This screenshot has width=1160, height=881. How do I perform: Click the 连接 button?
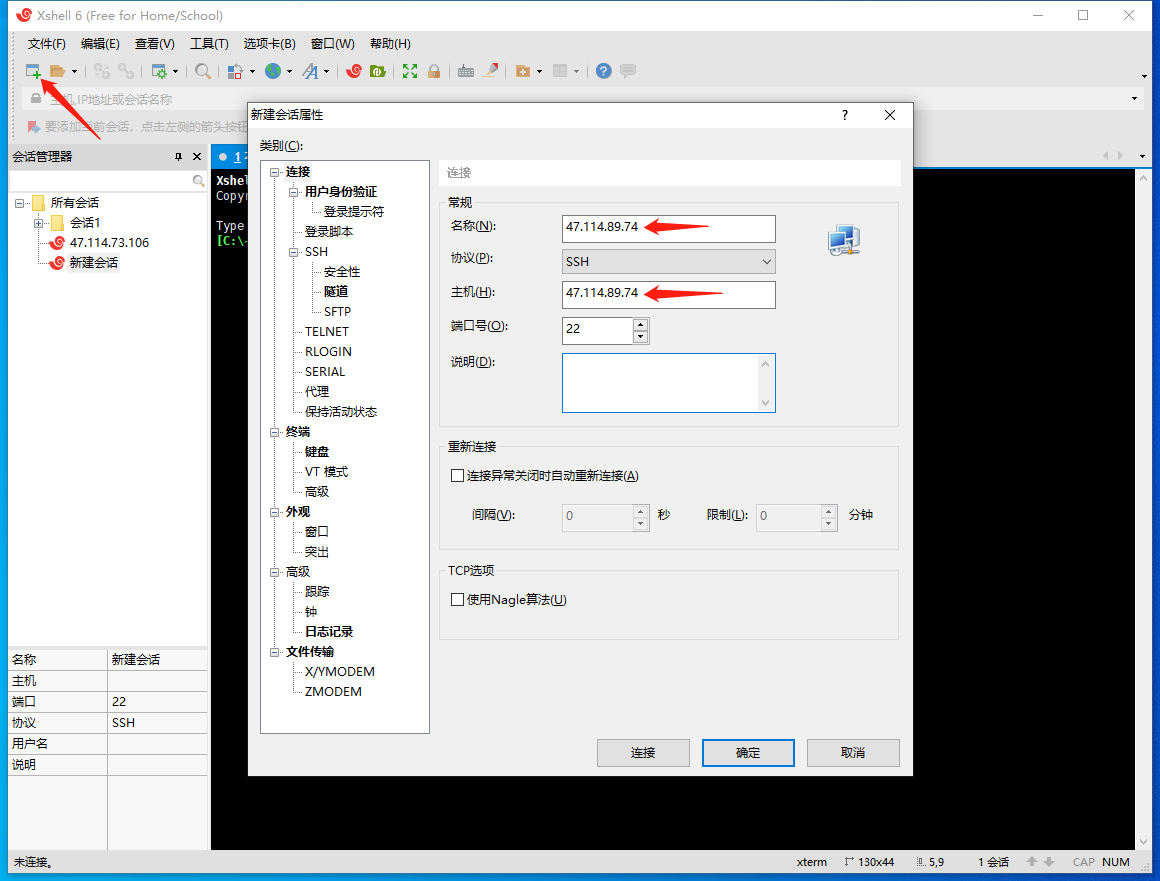[643, 752]
